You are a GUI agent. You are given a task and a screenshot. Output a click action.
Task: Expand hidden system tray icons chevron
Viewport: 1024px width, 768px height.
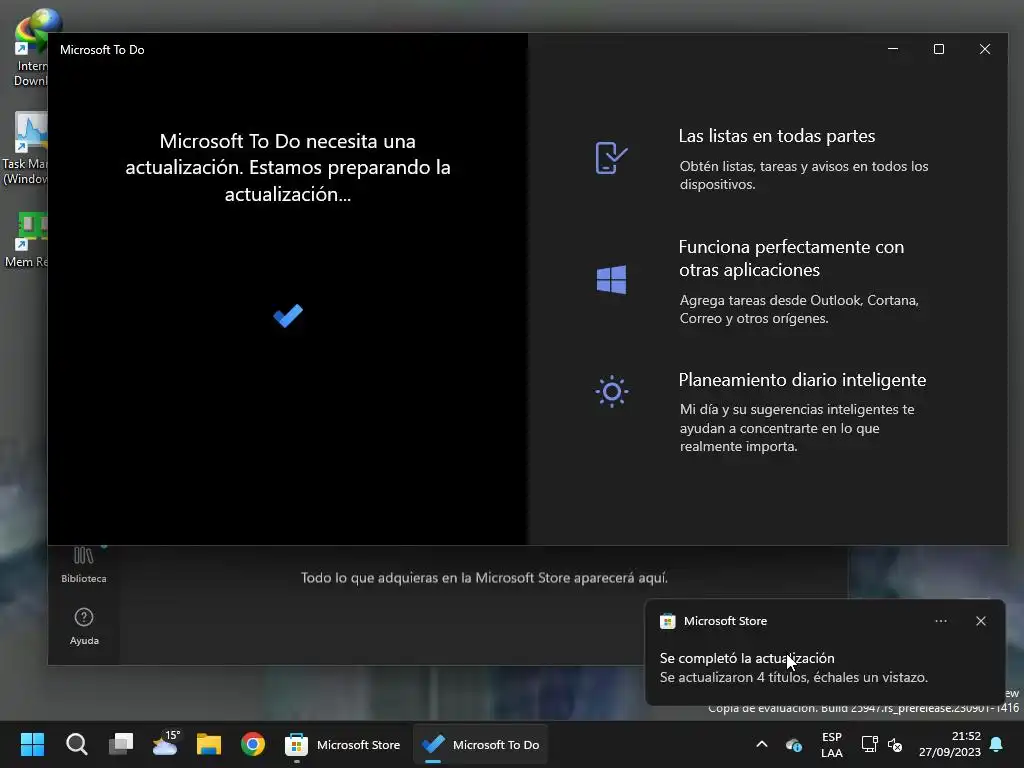(761, 744)
